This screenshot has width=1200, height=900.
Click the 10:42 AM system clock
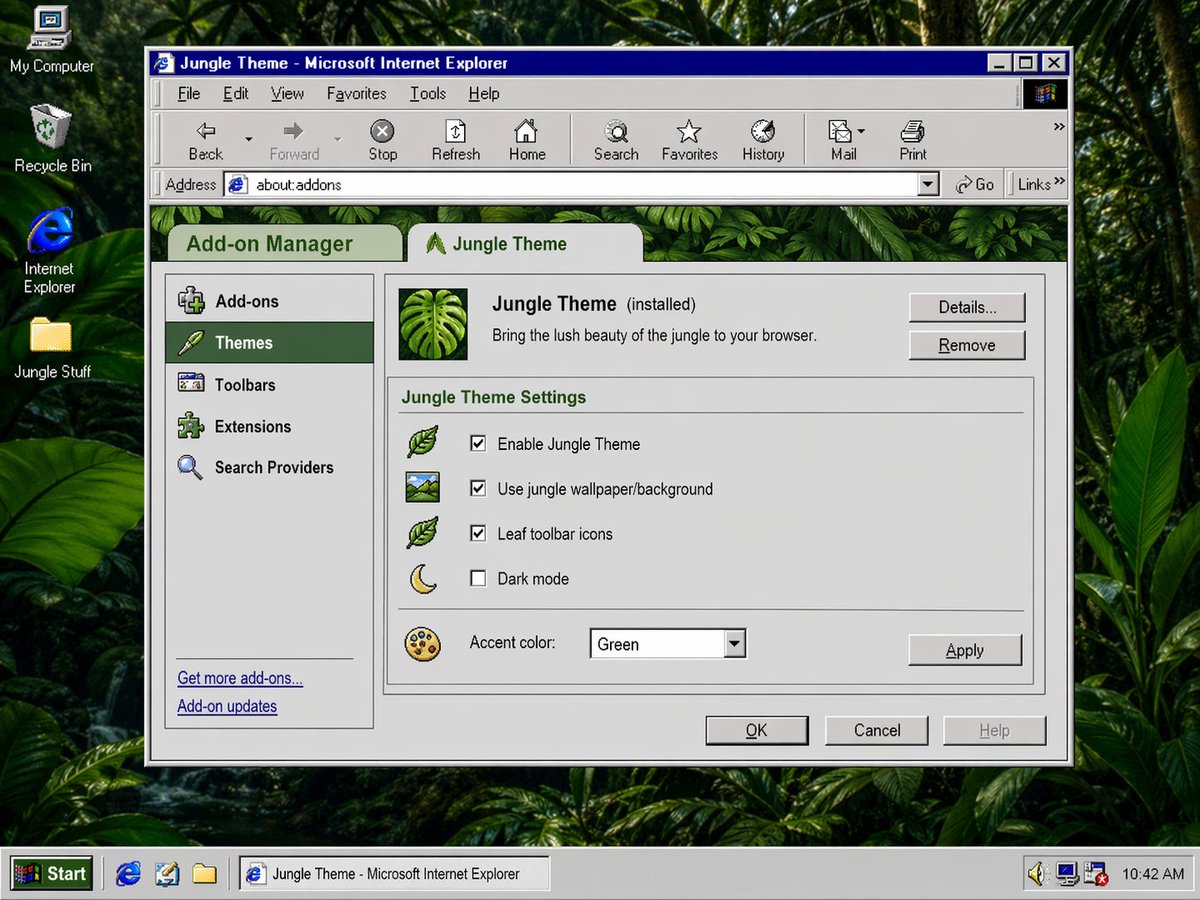point(1153,874)
